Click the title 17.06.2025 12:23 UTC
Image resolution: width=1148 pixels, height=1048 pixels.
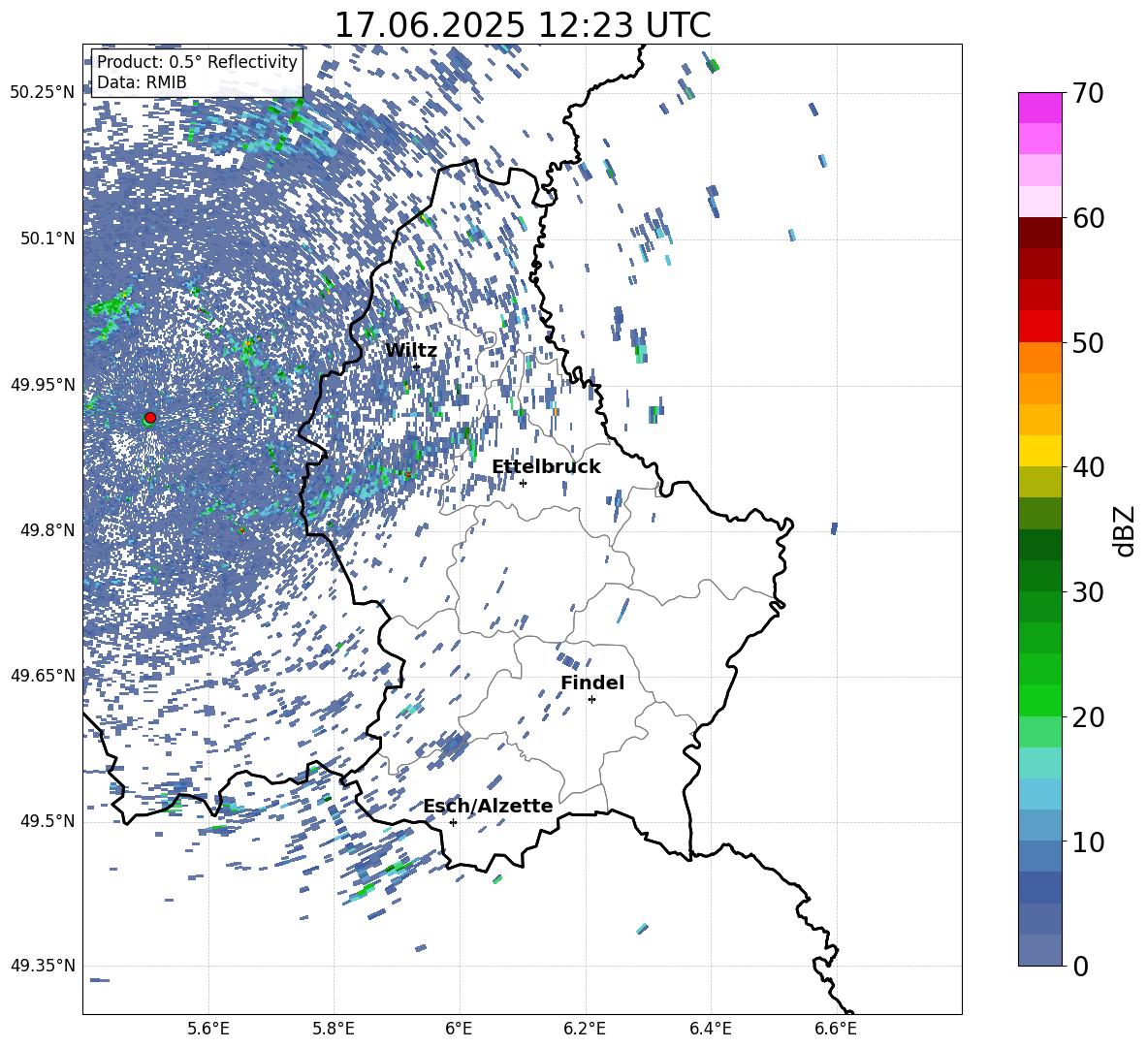523,25
